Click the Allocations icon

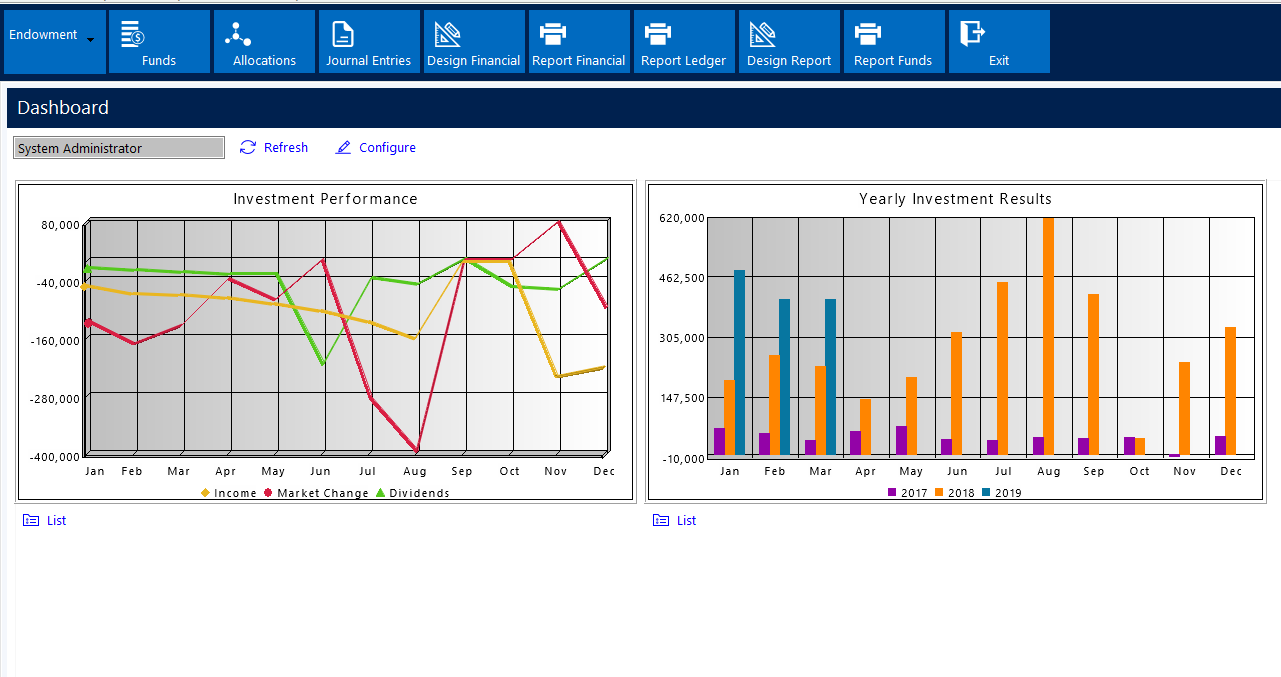tap(263, 41)
